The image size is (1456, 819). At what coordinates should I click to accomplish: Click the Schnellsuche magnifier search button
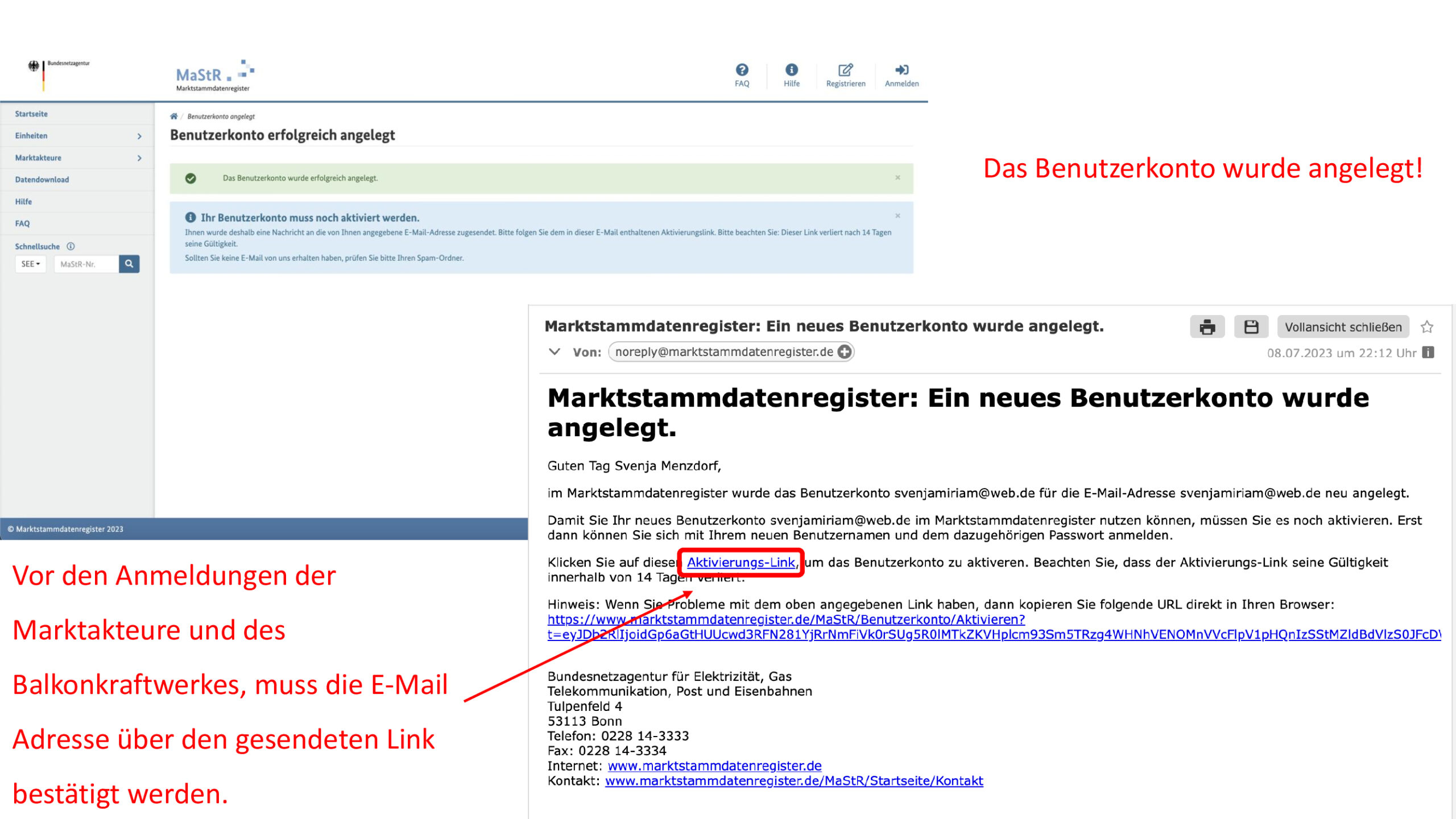(x=129, y=264)
